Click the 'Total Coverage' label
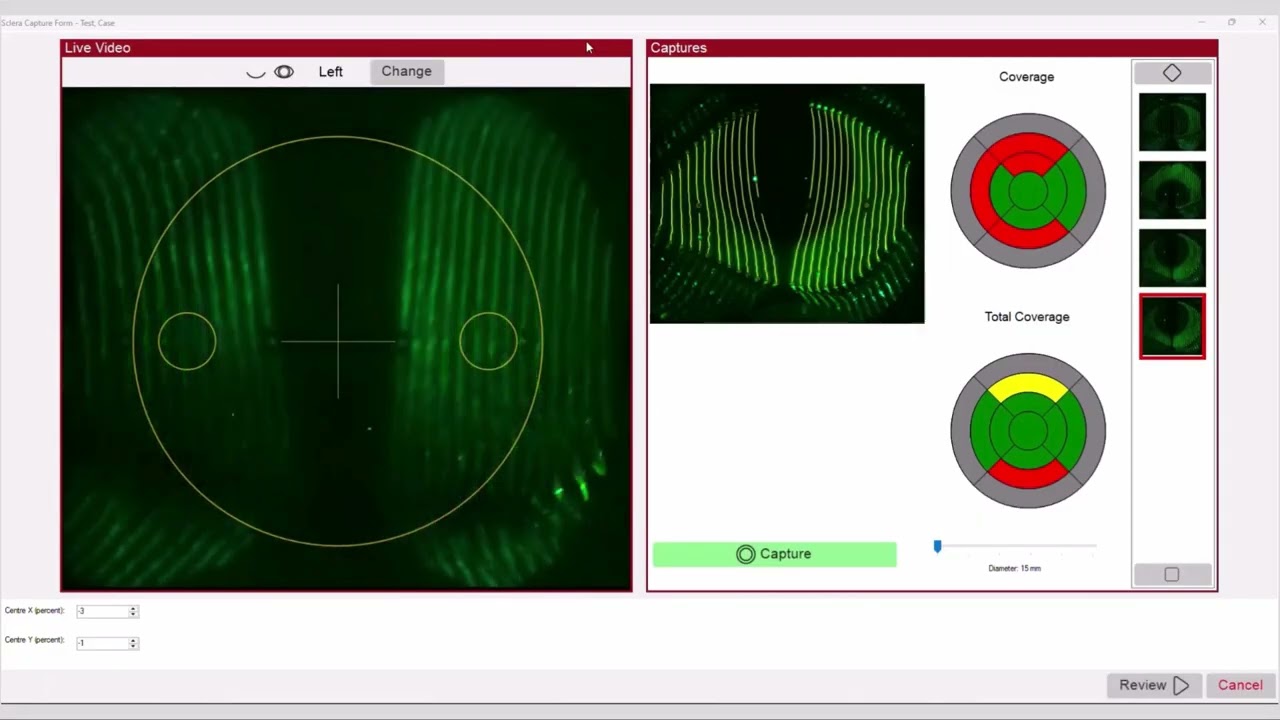 (1027, 316)
